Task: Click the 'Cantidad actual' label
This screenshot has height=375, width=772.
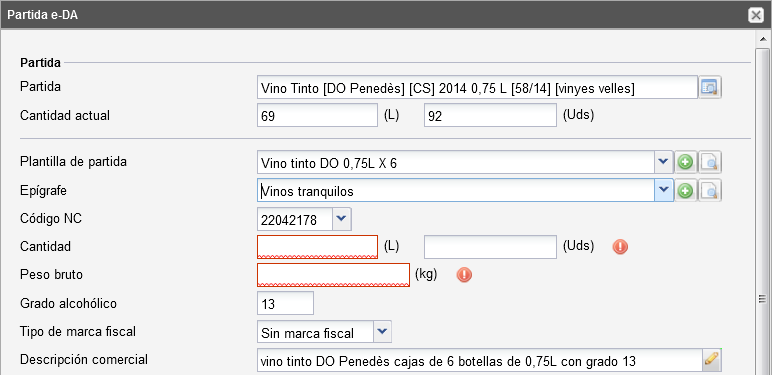Action: pos(65,115)
